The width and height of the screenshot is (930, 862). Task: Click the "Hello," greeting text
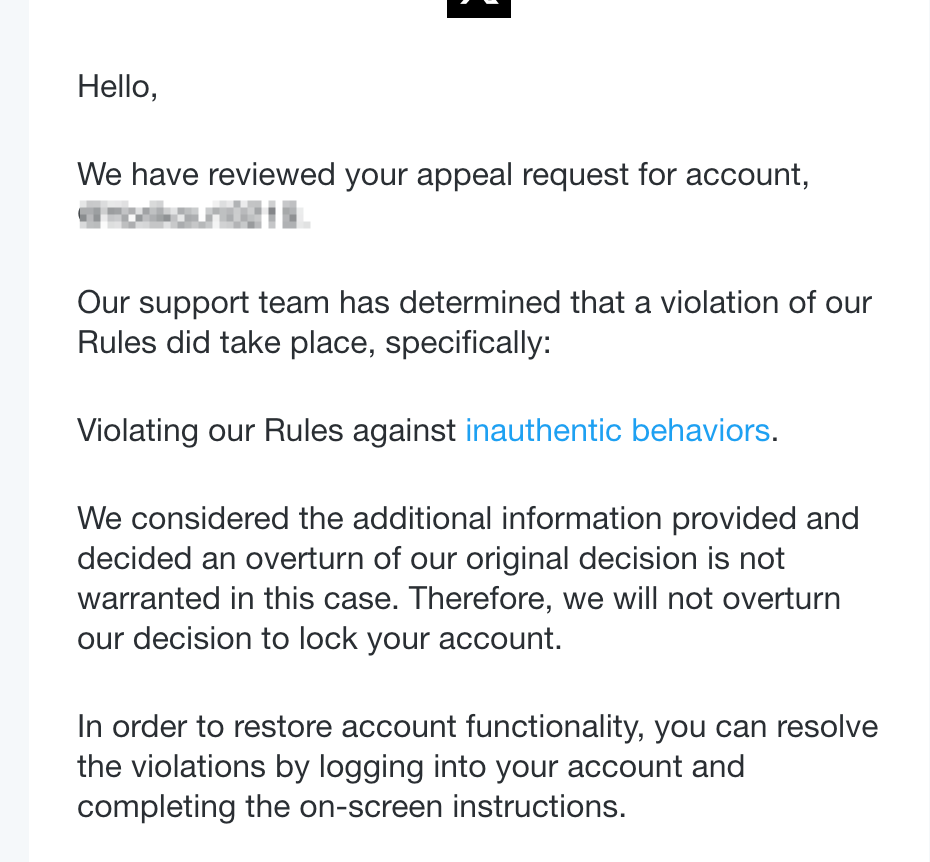tap(117, 87)
